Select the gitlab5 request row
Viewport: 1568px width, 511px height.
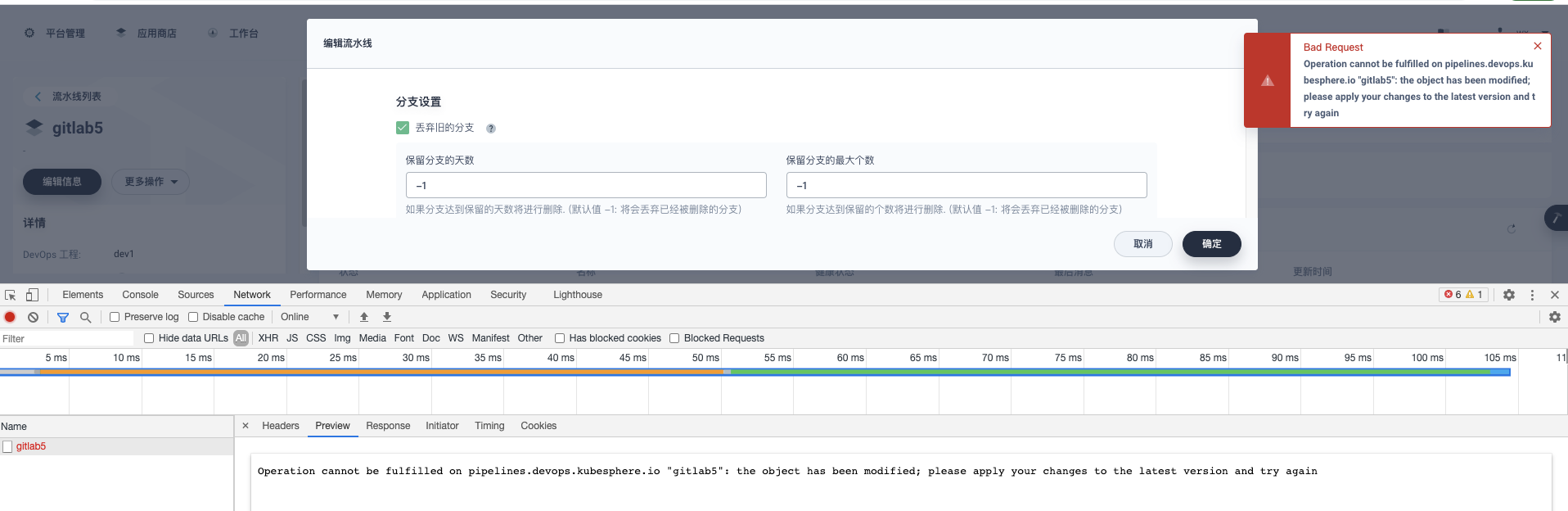click(x=117, y=446)
